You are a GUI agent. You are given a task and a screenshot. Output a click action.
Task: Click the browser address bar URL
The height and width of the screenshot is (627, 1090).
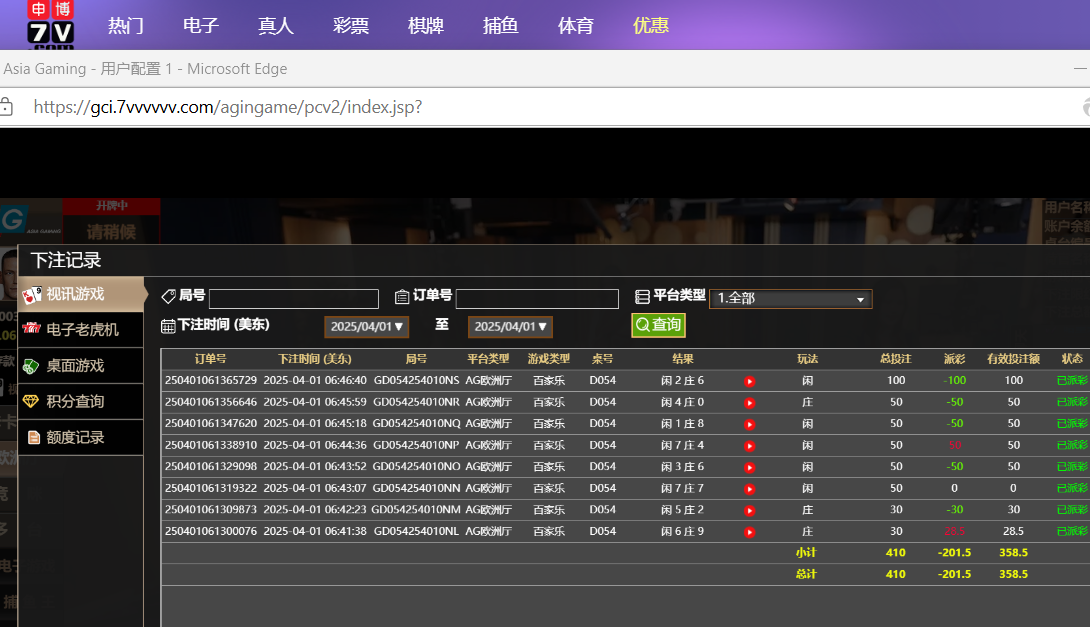[x=228, y=107]
